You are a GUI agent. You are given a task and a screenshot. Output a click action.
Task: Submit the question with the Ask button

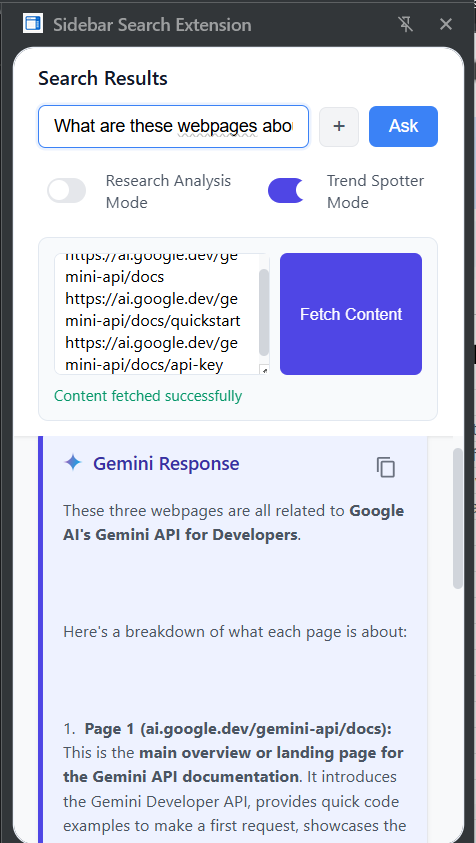pos(403,126)
